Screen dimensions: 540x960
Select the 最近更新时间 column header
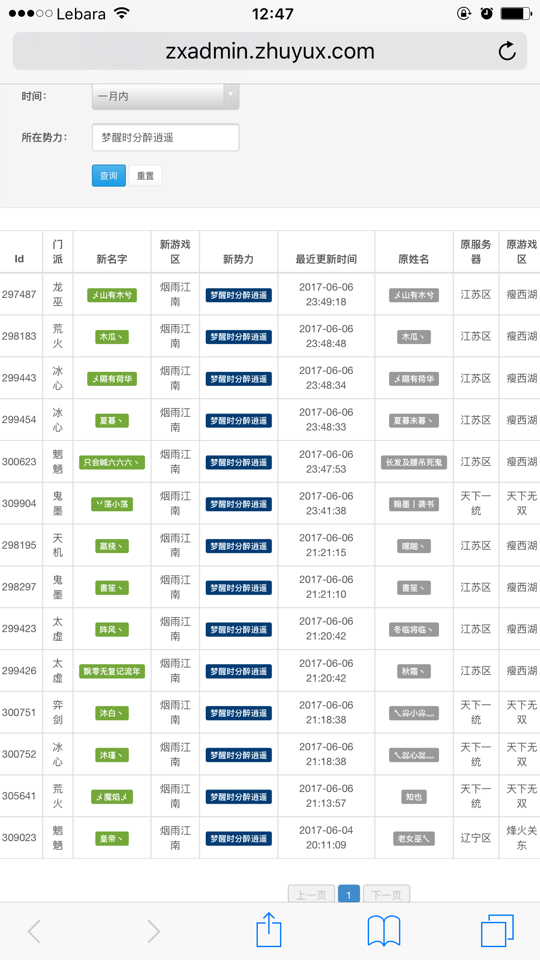click(326, 259)
